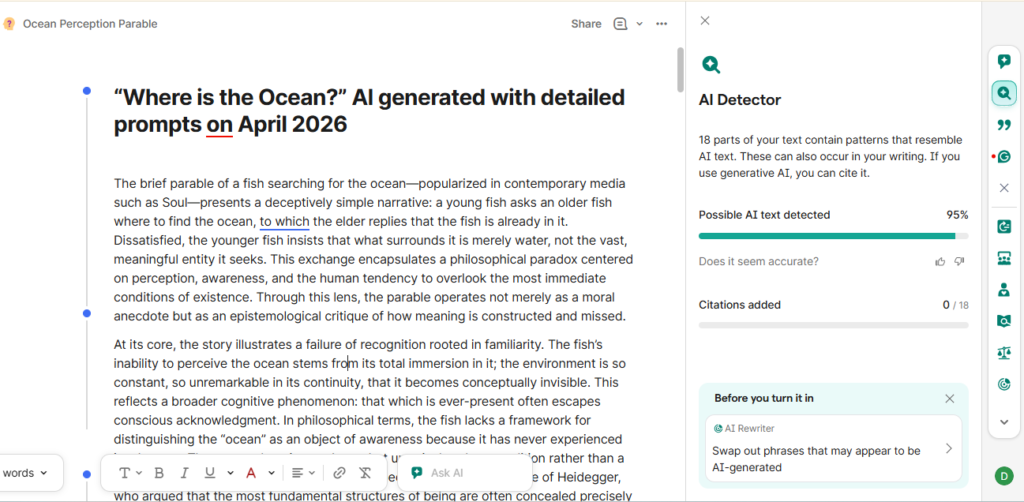Open the citations quote icon in the sidebar
The width and height of the screenshot is (1024, 502).
pos(1004,125)
